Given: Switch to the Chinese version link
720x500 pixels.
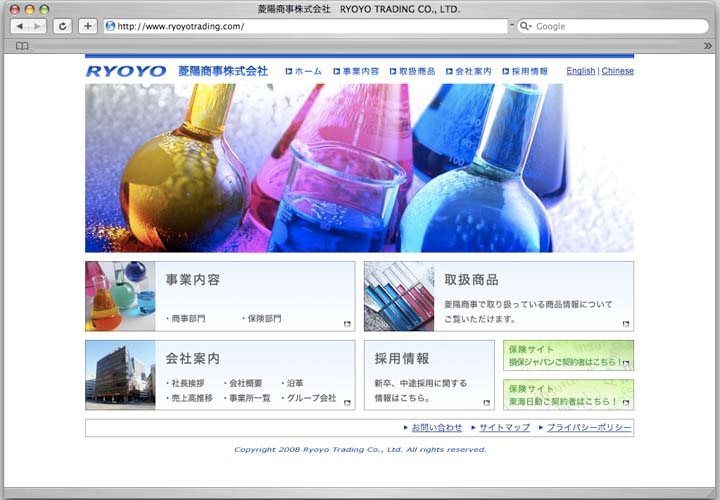Looking at the screenshot, I should click(617, 71).
